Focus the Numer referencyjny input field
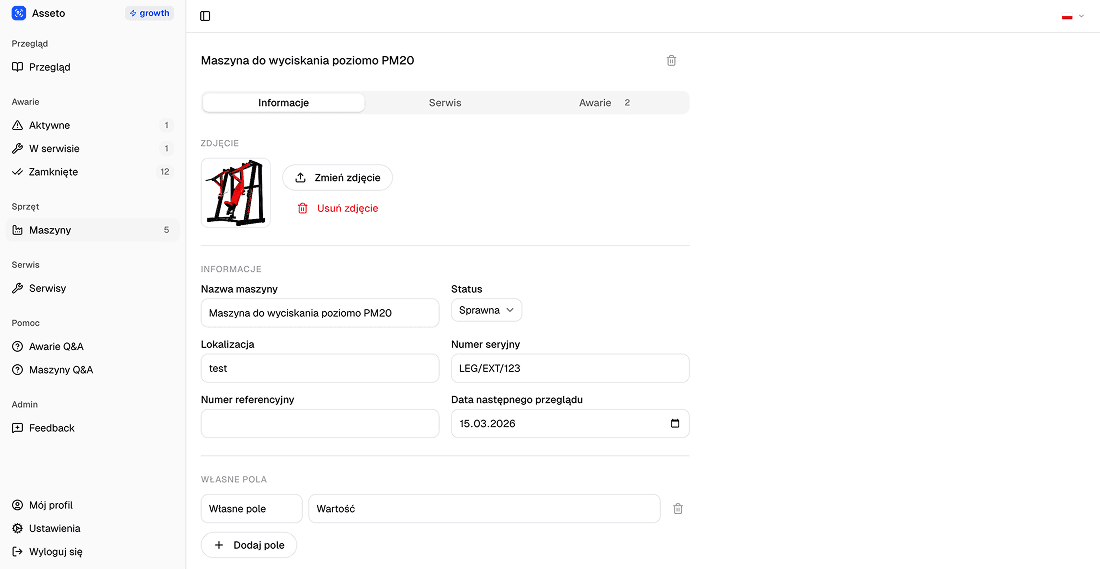 pyautogui.click(x=320, y=424)
